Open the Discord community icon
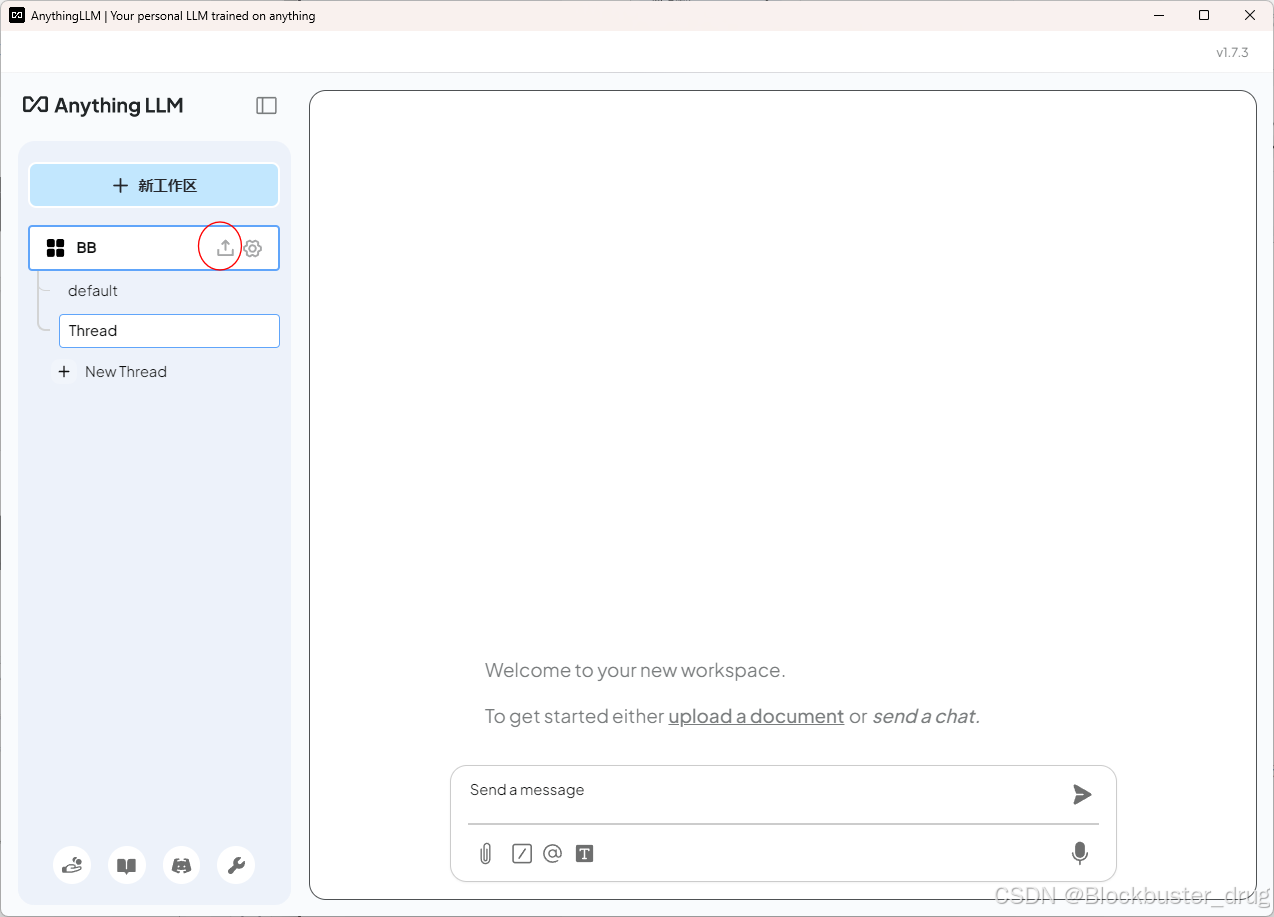Screen dimensions: 1274x917 click(x=181, y=866)
